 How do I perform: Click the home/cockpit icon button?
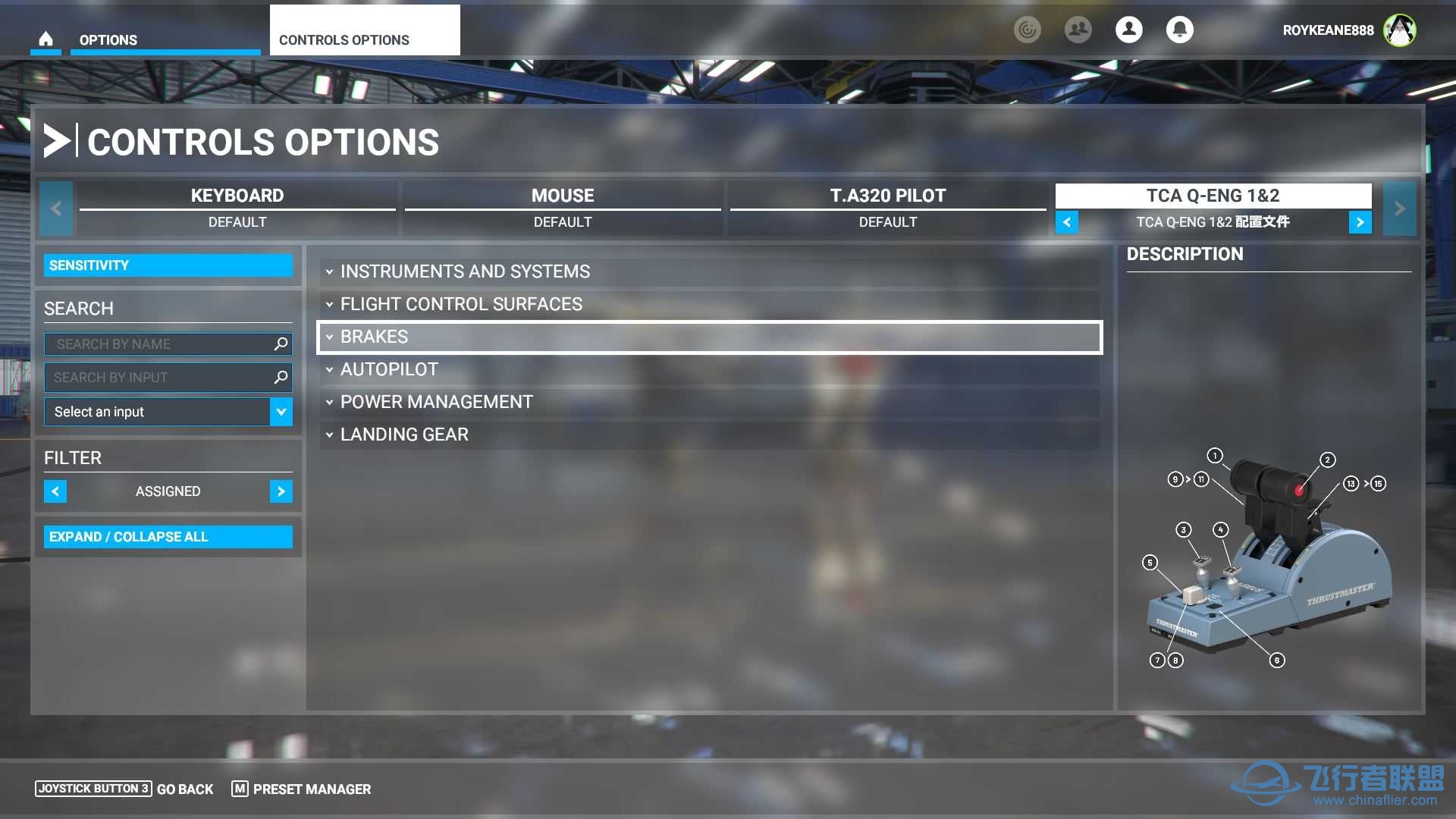(x=46, y=38)
